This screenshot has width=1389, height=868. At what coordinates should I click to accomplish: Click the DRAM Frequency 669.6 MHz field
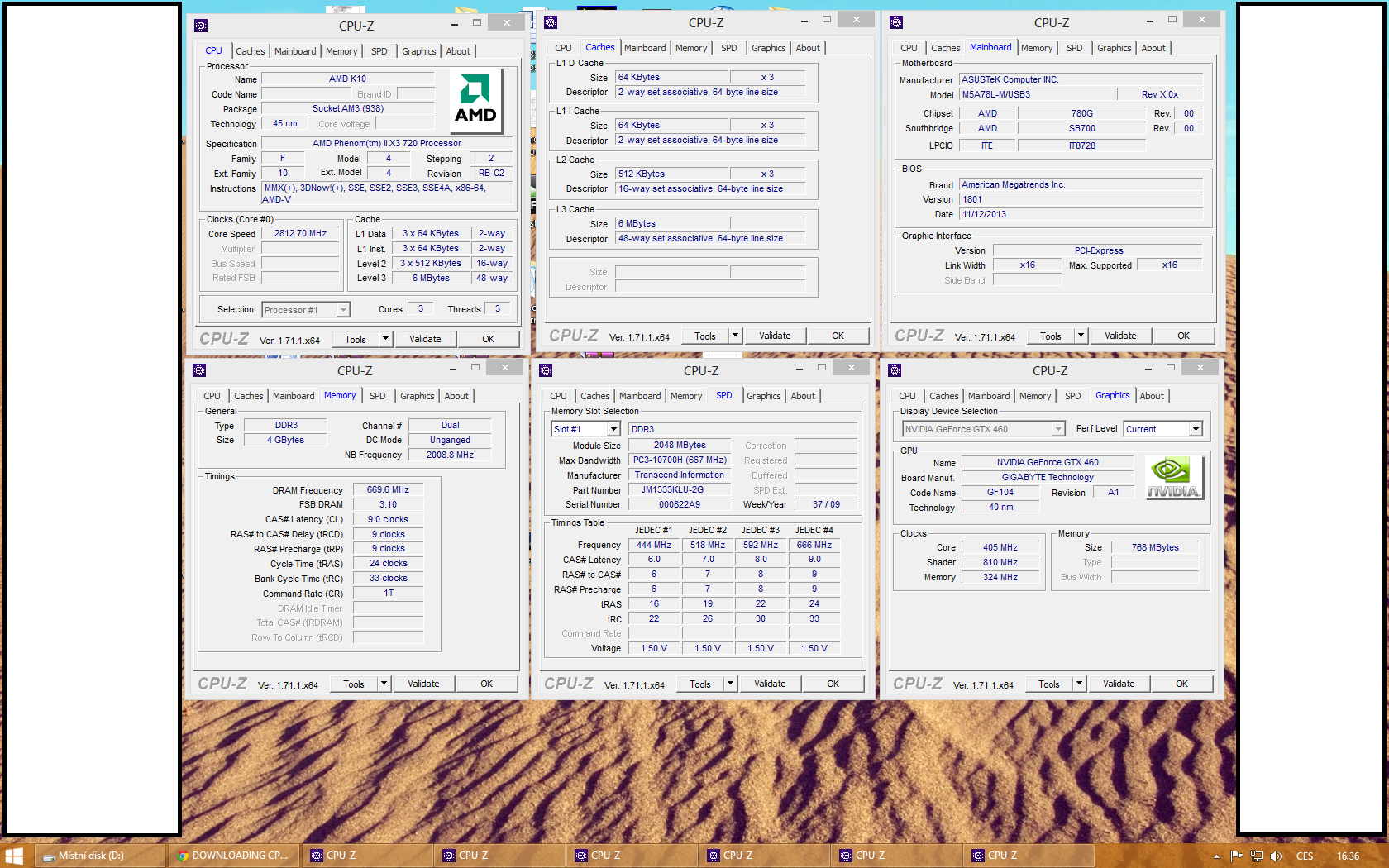point(388,490)
